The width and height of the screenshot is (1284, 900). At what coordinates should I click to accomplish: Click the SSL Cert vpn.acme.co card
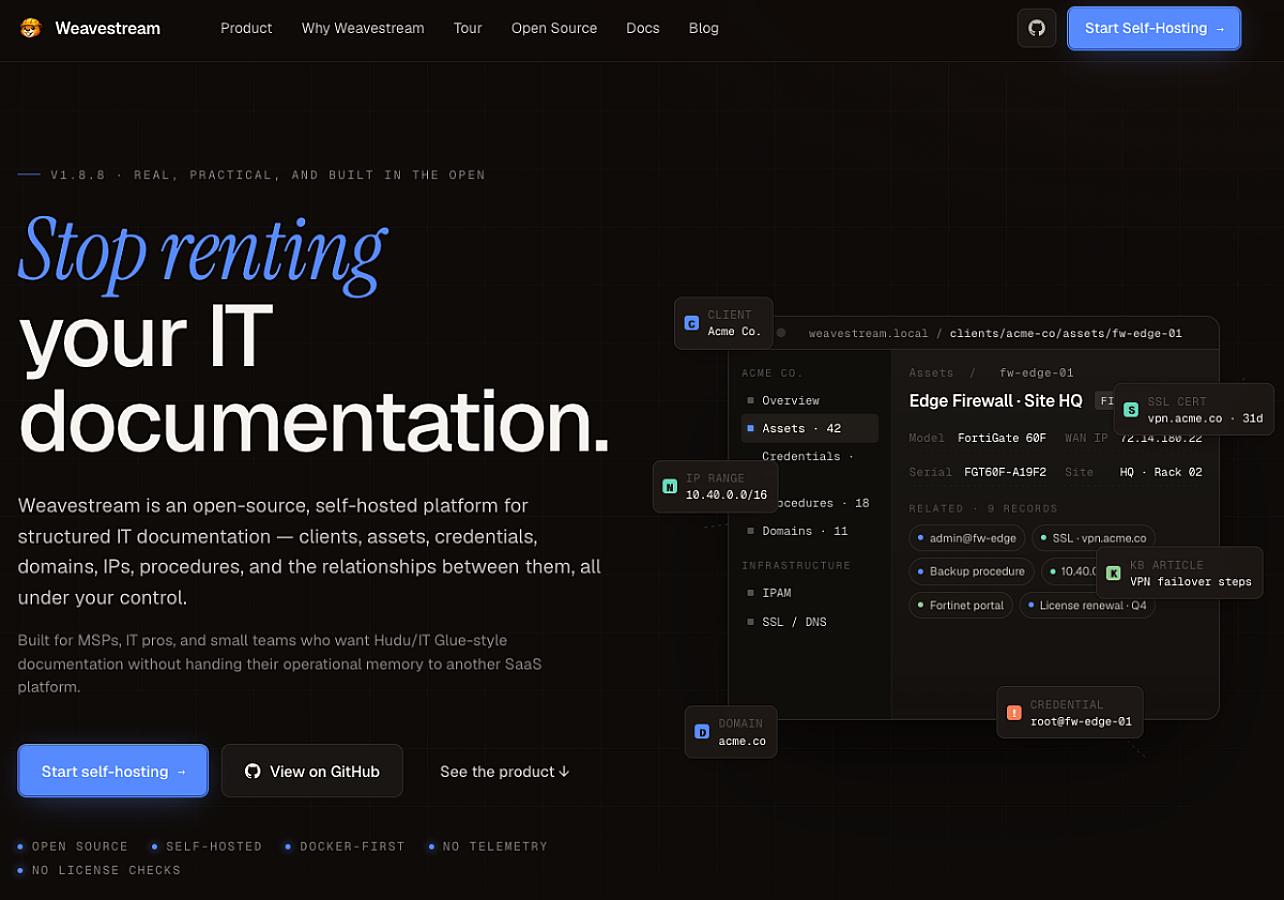1194,409
